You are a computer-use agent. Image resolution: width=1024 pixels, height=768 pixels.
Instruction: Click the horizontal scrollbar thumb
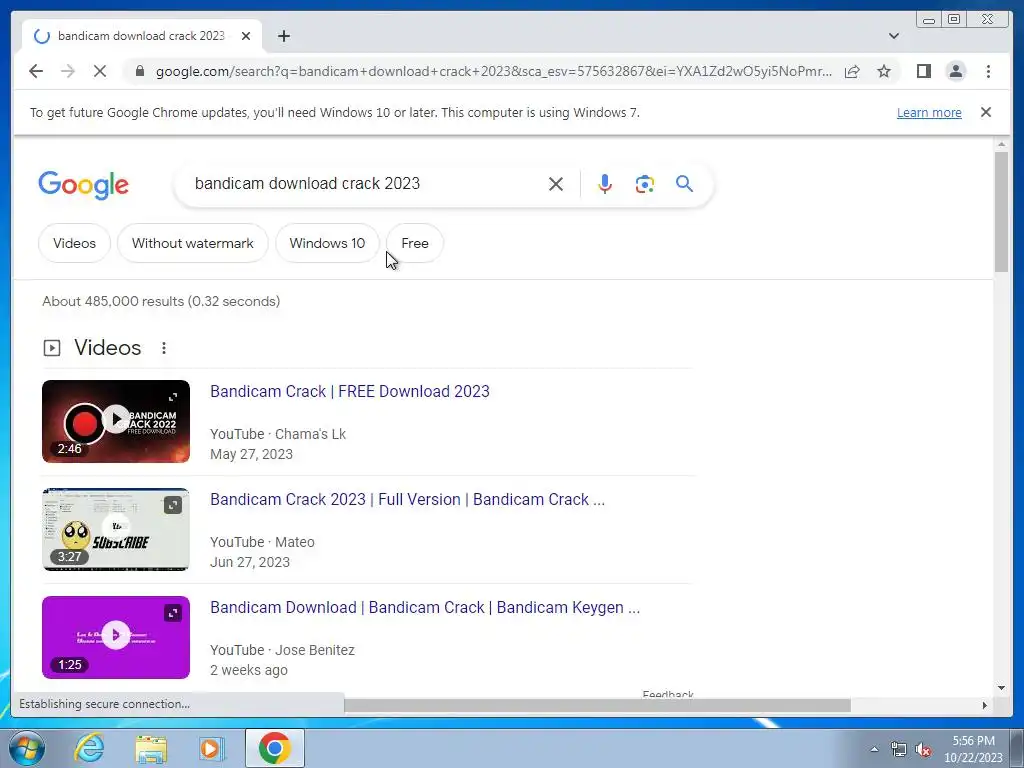[598, 705]
